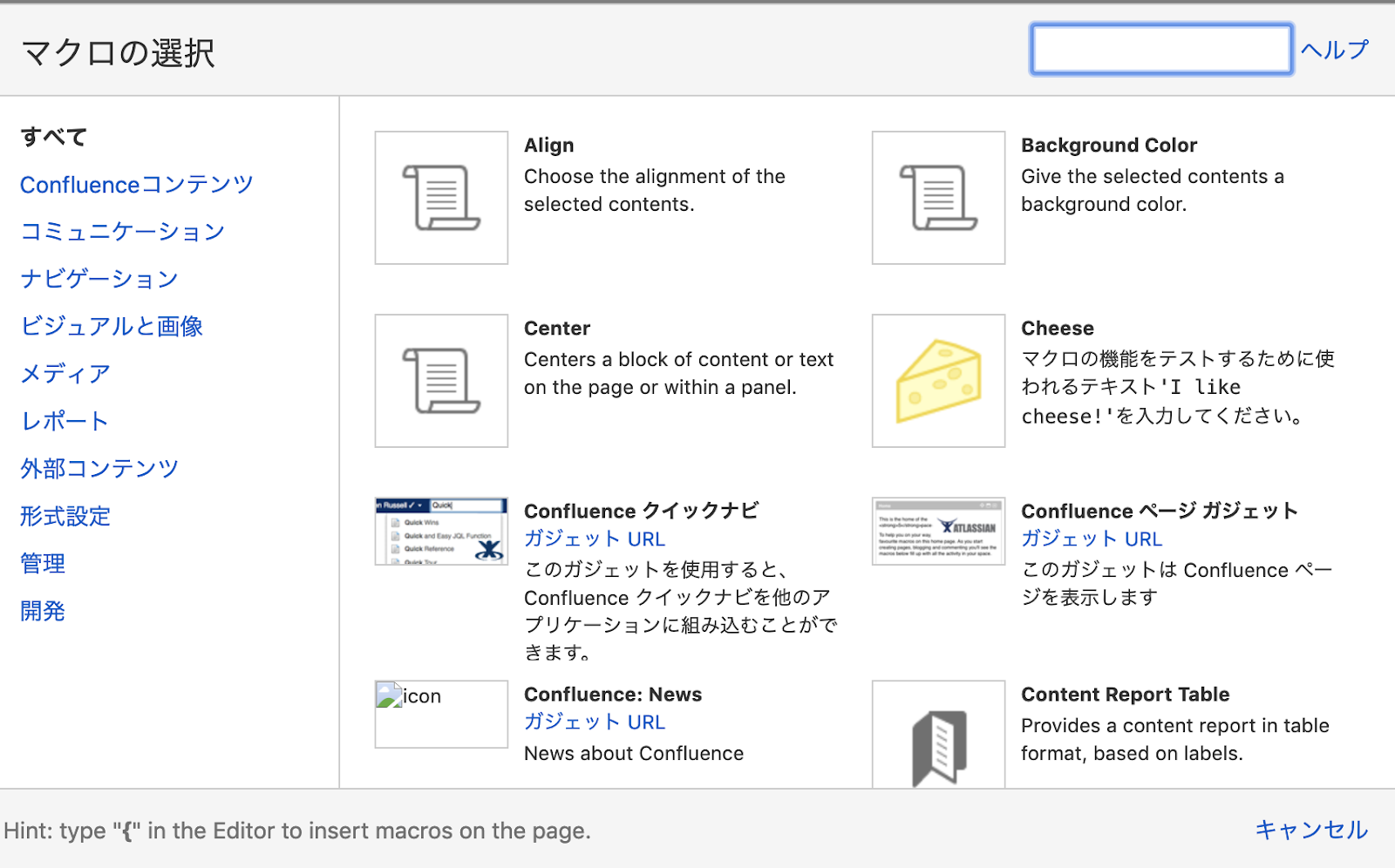Select the Confluenceコンテンツ category
Viewport: 1395px width, 868px height.
(137, 185)
